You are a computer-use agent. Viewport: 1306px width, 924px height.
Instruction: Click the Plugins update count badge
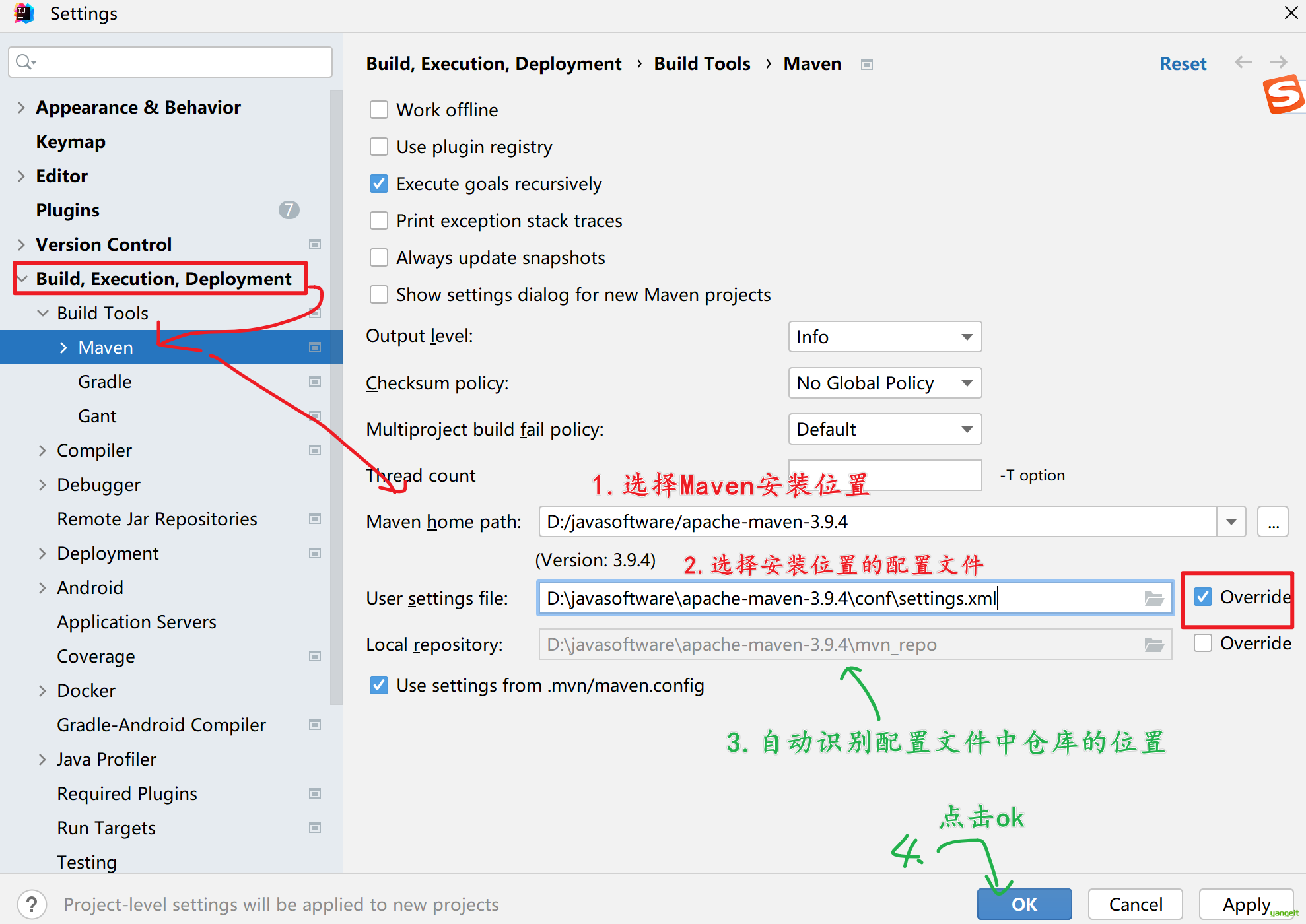[x=289, y=210]
